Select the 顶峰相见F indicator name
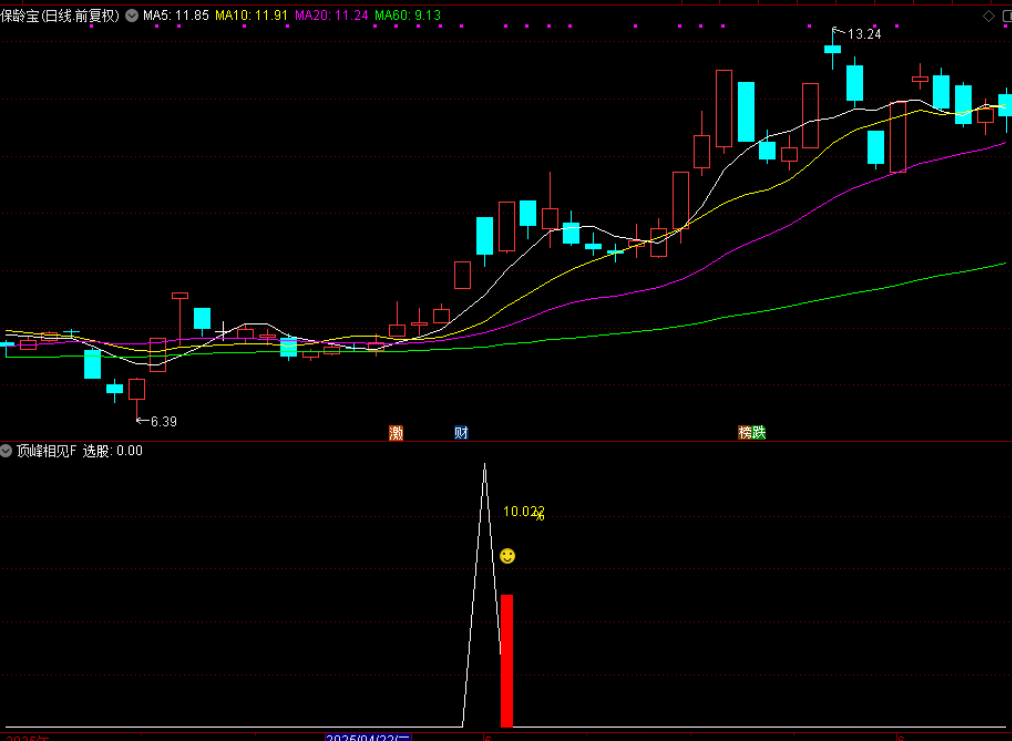 tap(46, 451)
